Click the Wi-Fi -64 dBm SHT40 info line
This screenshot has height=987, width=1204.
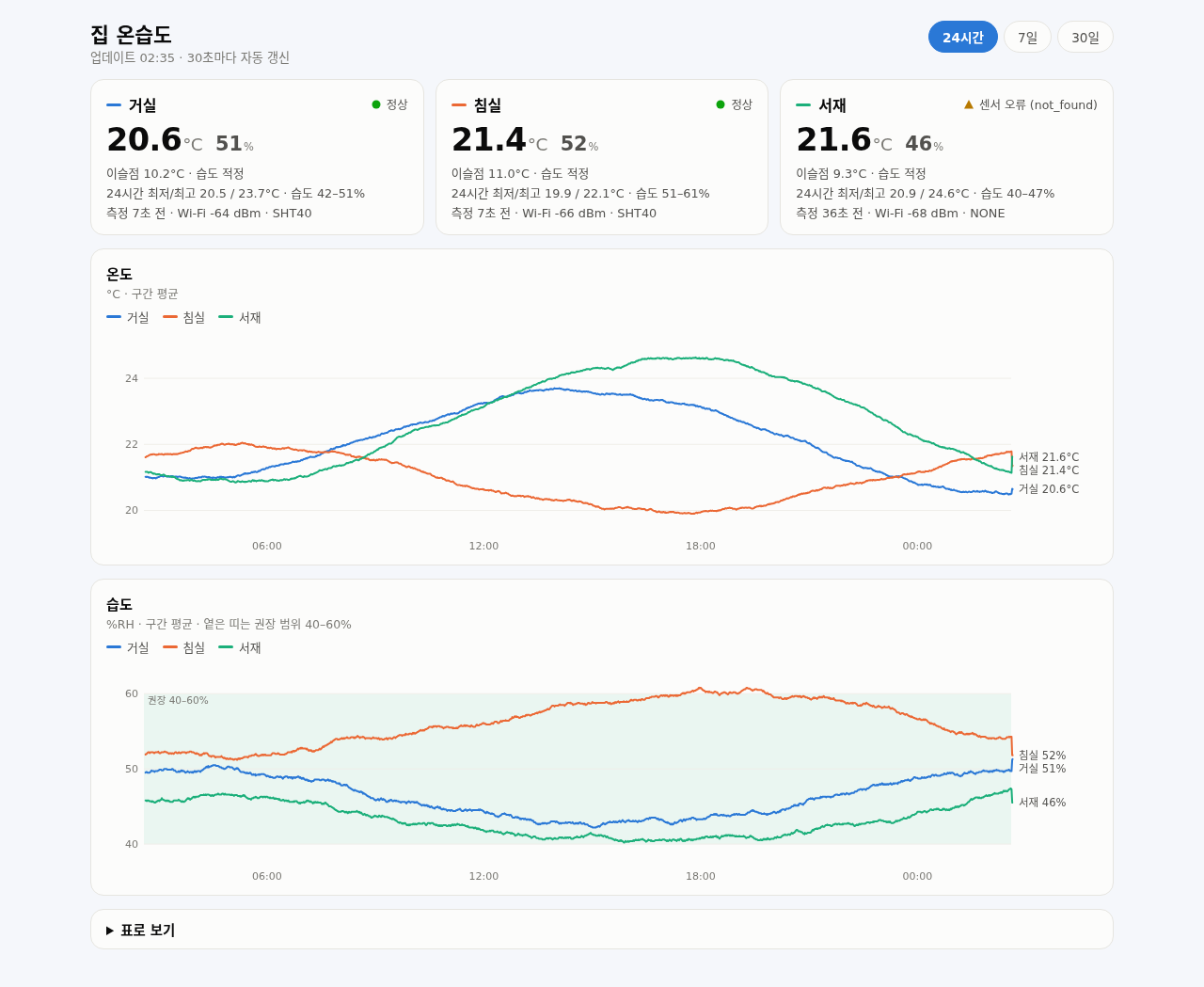209,213
